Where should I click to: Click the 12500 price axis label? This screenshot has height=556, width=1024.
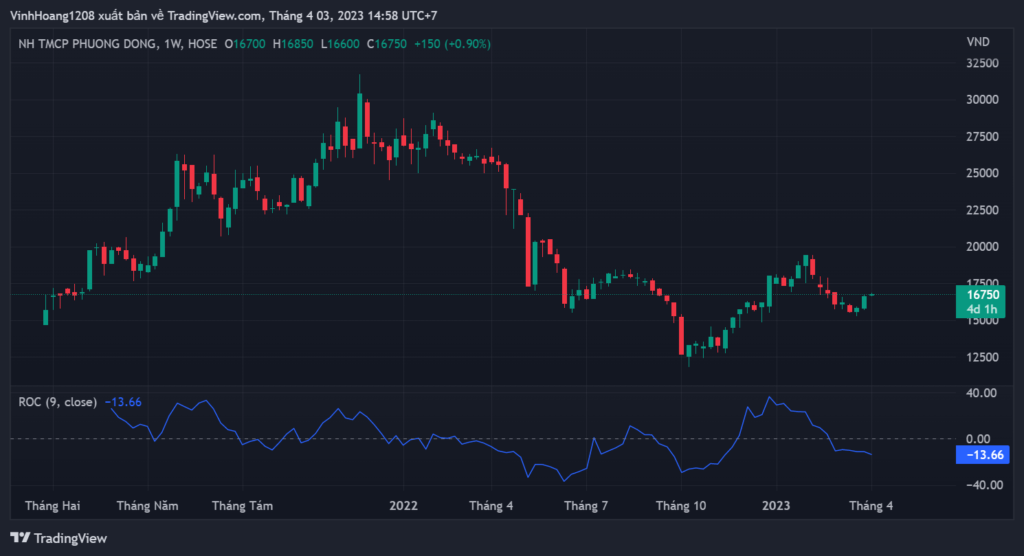pyautogui.click(x=982, y=357)
